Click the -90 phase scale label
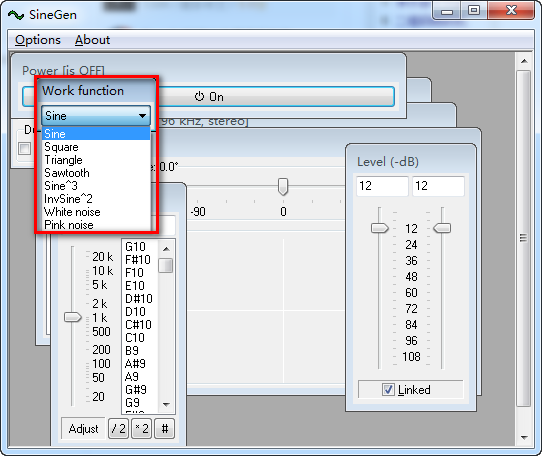The height and width of the screenshot is (456, 542). pos(198,212)
